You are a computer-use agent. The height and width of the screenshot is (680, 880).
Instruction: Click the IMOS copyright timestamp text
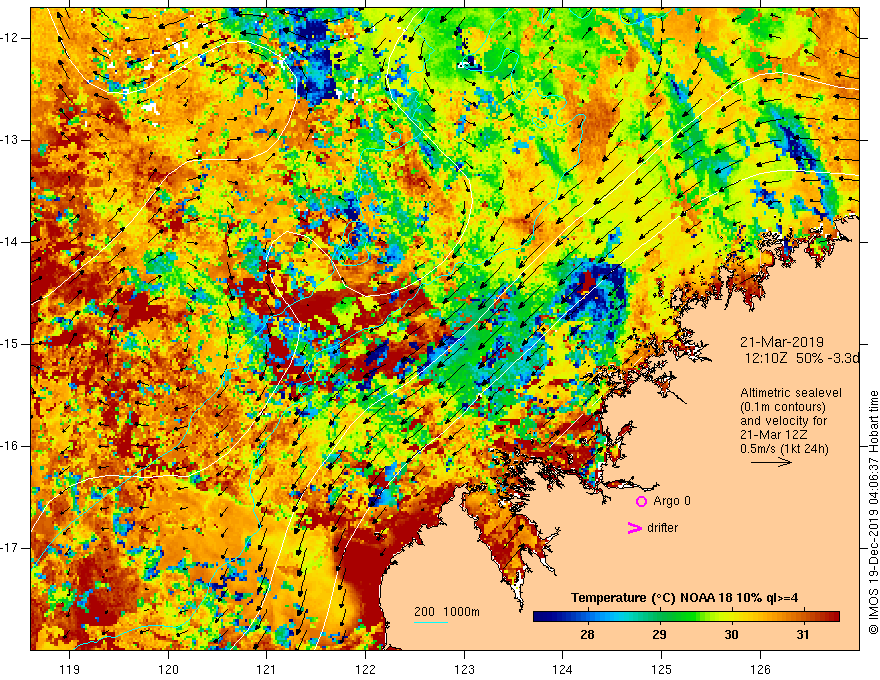(x=873, y=512)
